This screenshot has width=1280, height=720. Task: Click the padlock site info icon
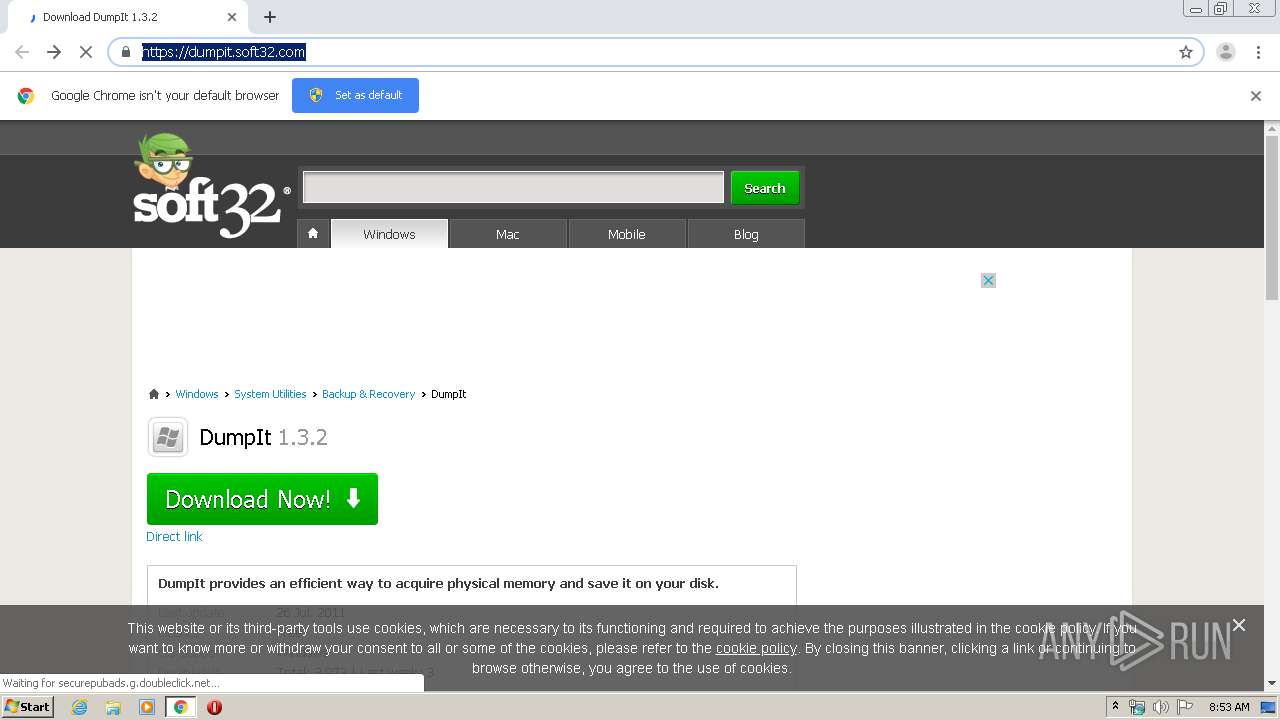(126, 52)
